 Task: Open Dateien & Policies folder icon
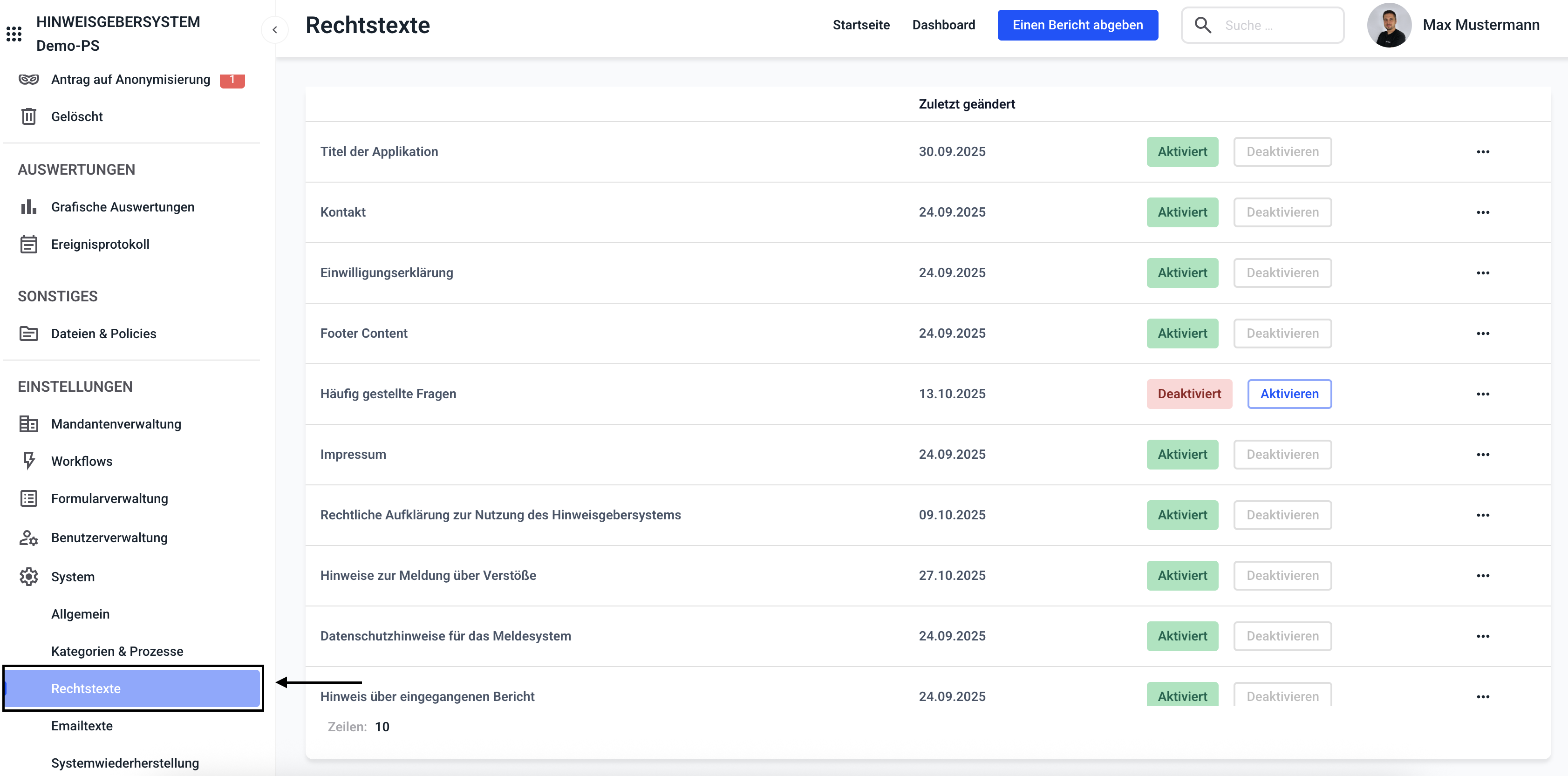28,334
